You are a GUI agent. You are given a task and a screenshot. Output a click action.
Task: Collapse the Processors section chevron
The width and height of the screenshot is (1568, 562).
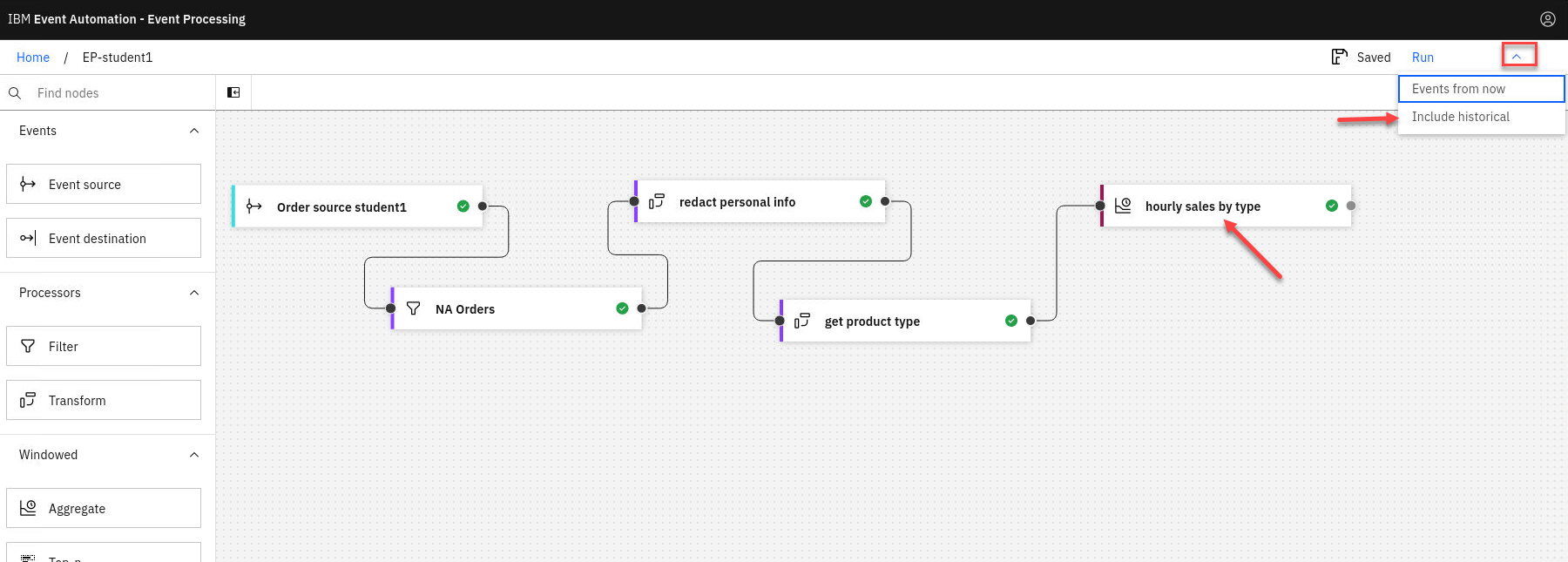(x=194, y=293)
